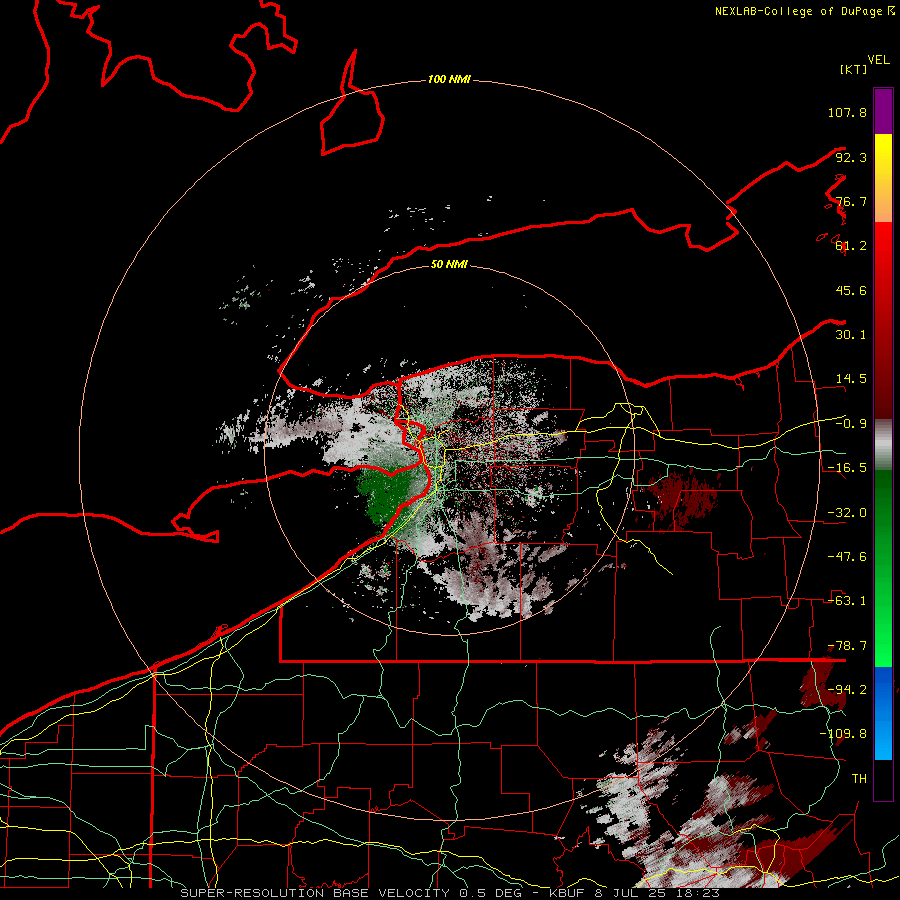
Task: Click the 107.8 velocity scale value
Action: (847, 112)
